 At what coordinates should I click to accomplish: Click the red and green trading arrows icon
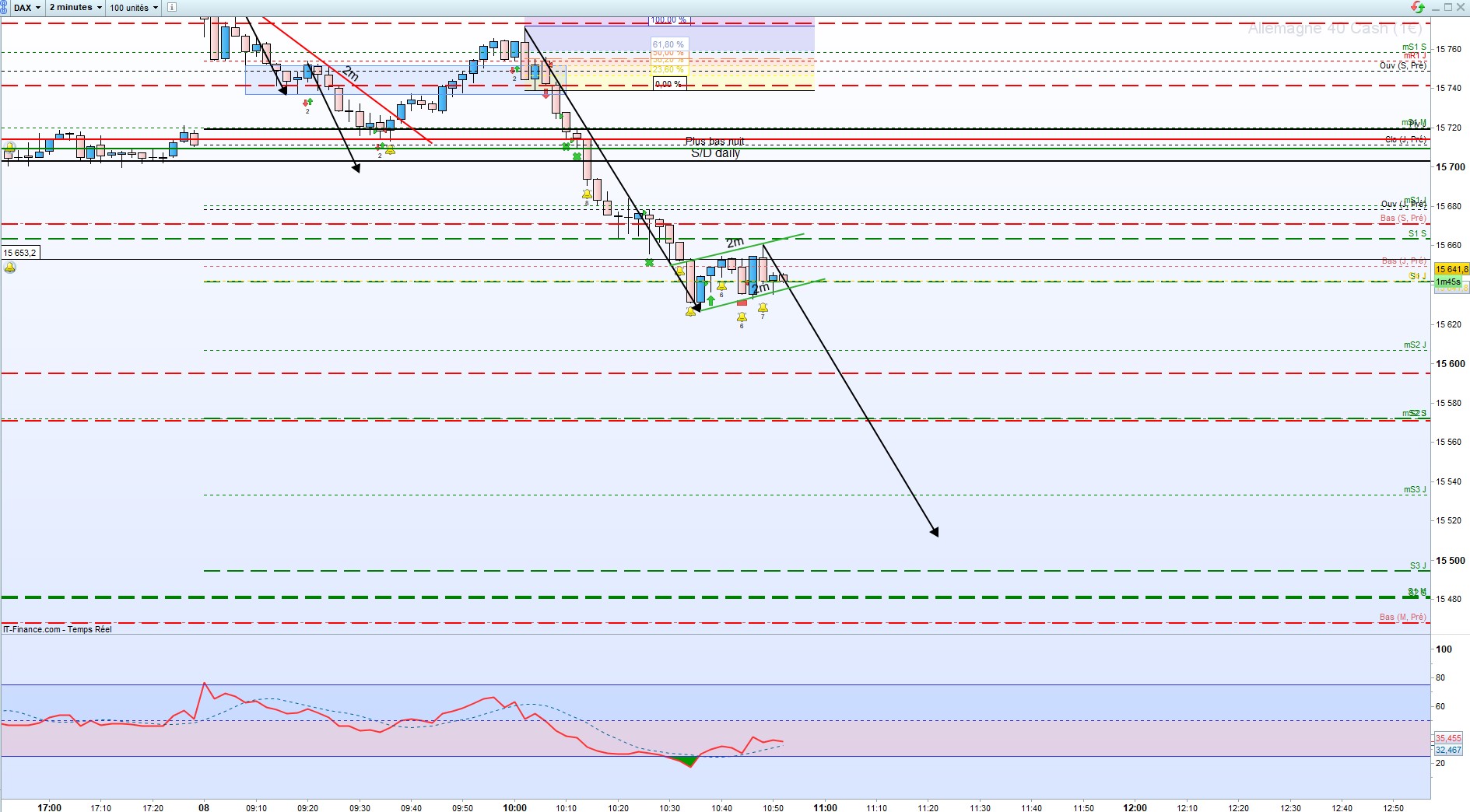click(x=1418, y=7)
